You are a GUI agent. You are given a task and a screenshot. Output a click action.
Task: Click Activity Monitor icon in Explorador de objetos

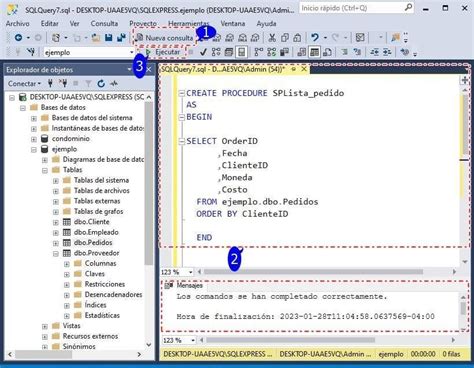pyautogui.click(x=114, y=83)
